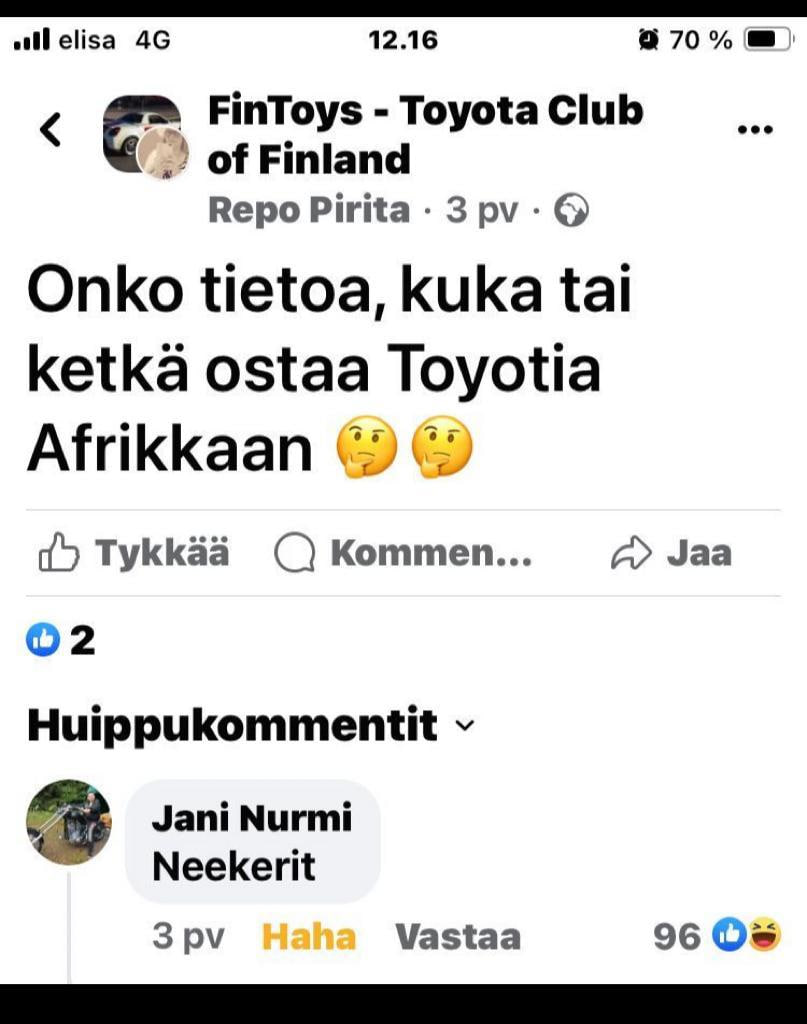Tap the share arrow icon next to Jaa
807x1024 pixels.
(x=631, y=553)
